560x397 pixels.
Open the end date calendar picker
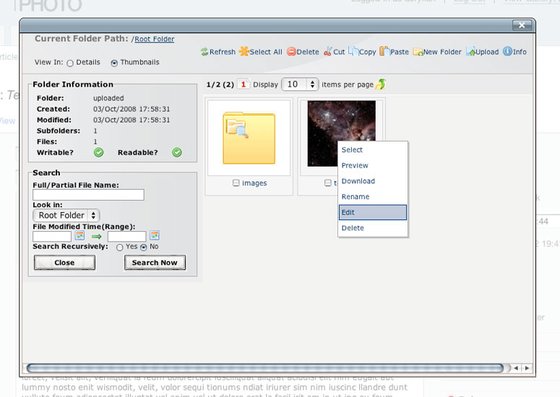click(x=154, y=236)
